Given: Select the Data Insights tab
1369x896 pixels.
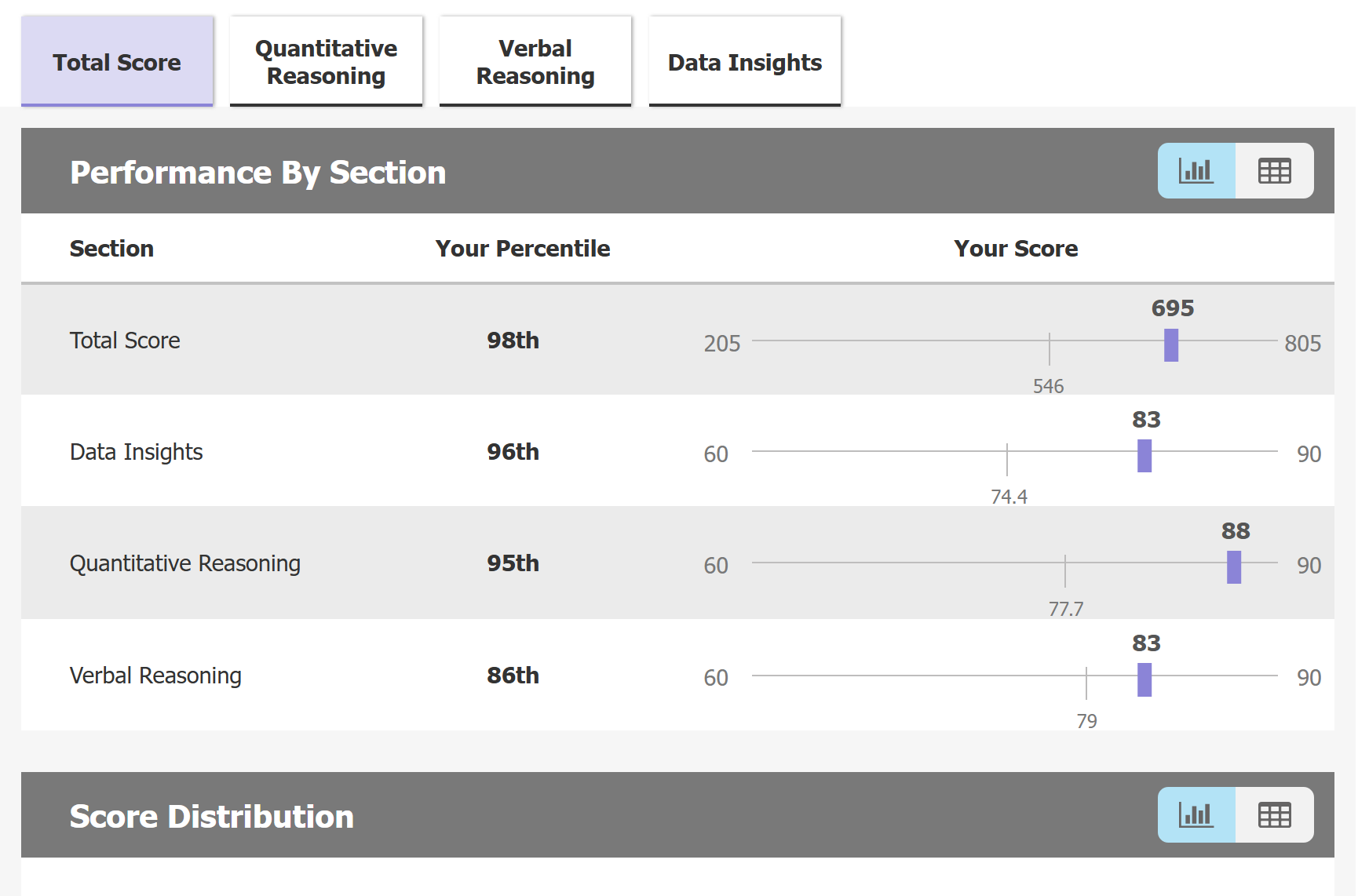Looking at the screenshot, I should [744, 62].
